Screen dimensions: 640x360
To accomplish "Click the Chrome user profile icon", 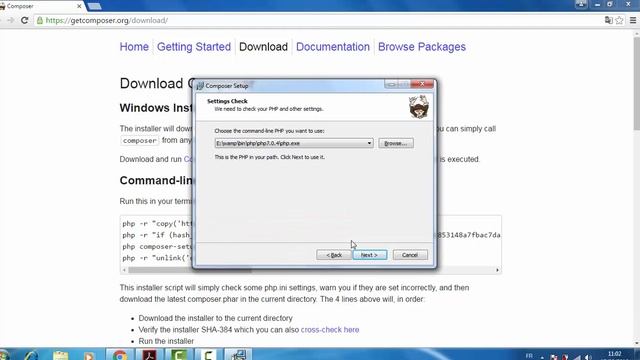I will [581, 4].
